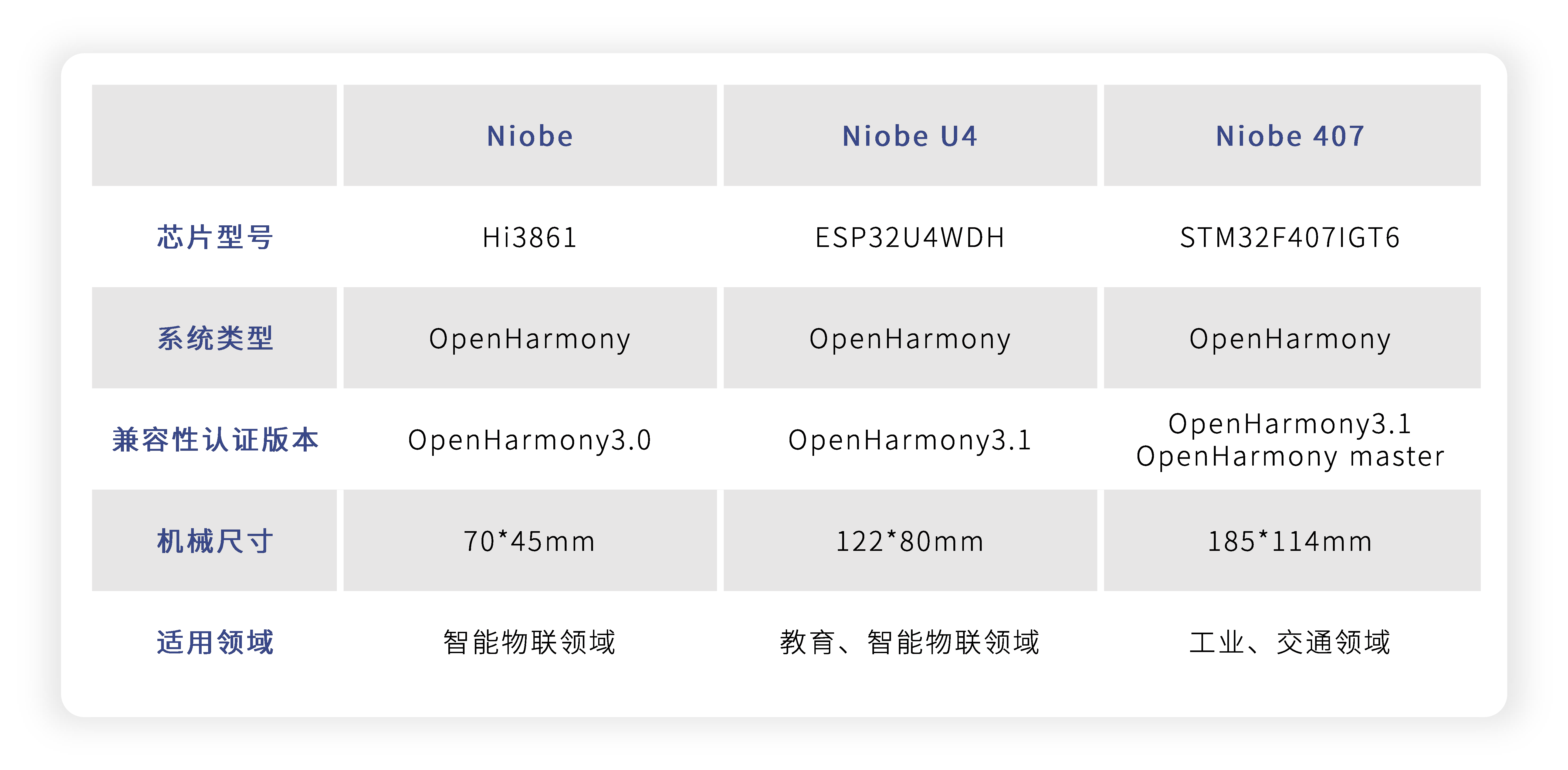Click the Niobe column header
Viewport: 1568px width, 770px height.
[x=530, y=135]
